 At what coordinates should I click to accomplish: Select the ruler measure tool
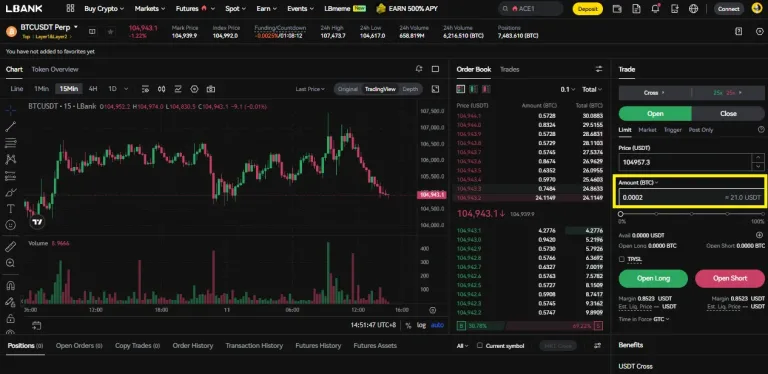coord(10,247)
